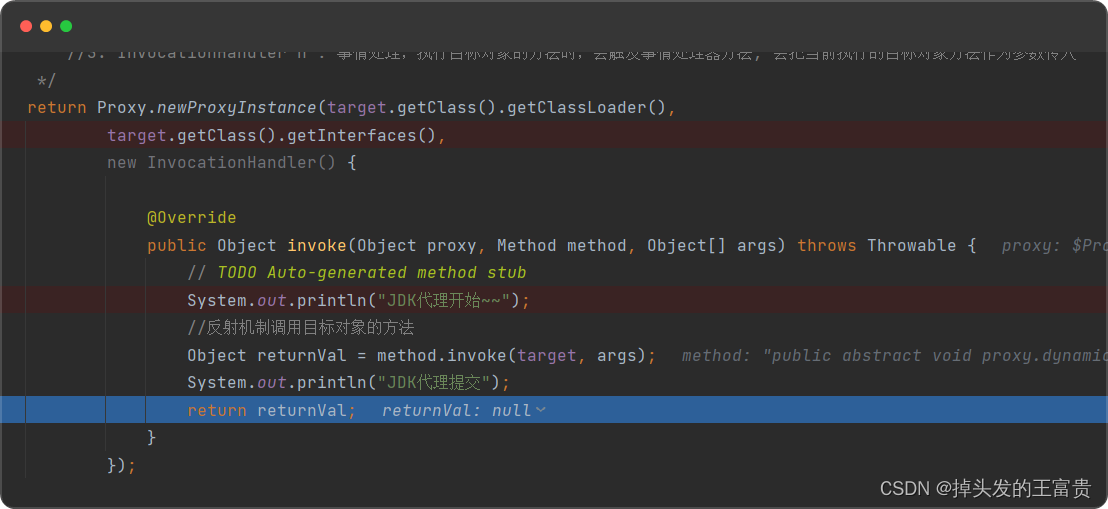
Task: Click the "JDK代理提交" string literal
Action: (x=434, y=383)
